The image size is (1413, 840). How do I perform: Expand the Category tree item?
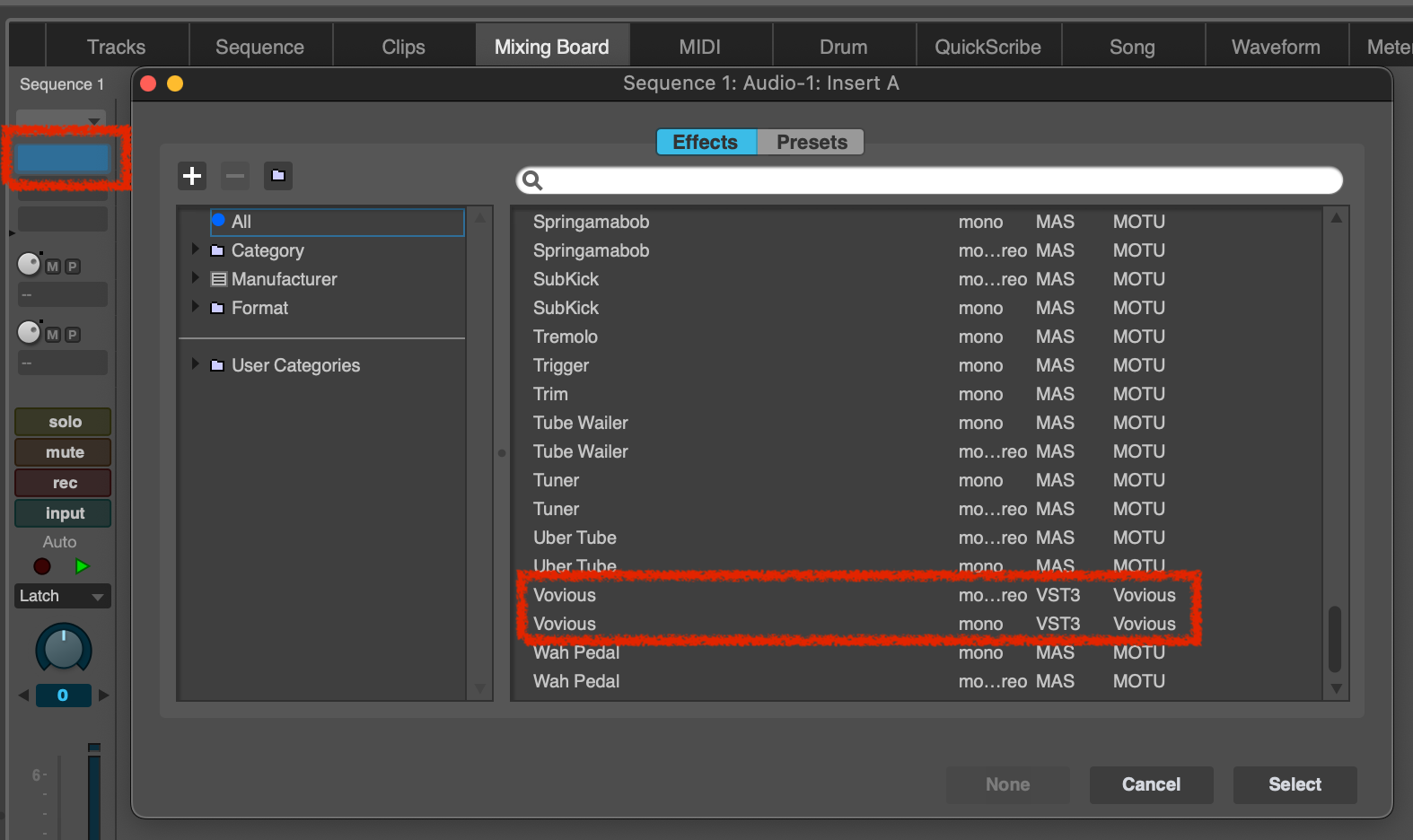pos(195,249)
